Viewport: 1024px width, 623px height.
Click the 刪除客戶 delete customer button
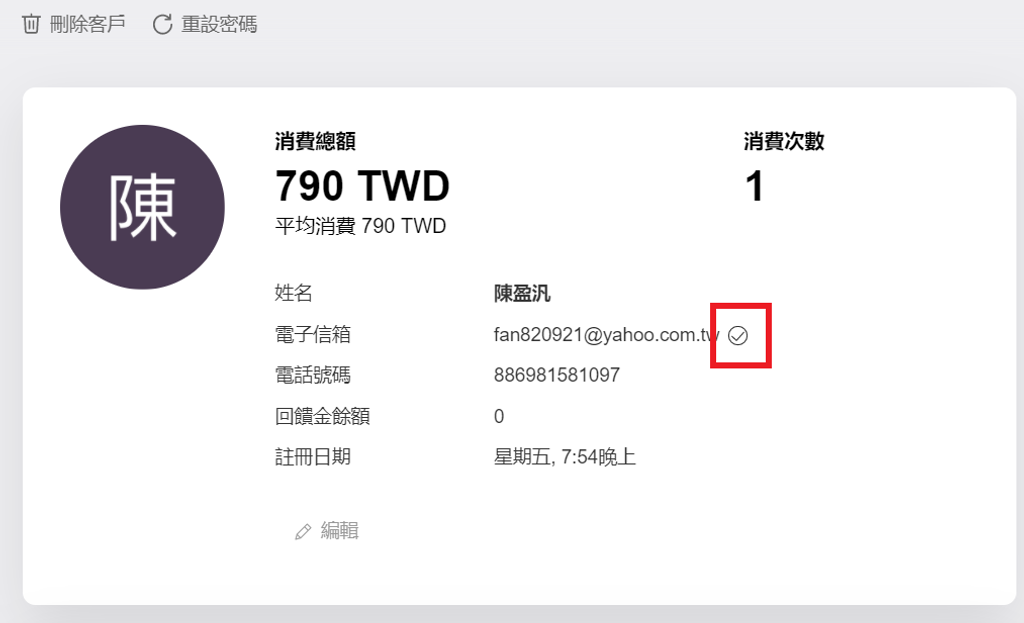pos(74,24)
